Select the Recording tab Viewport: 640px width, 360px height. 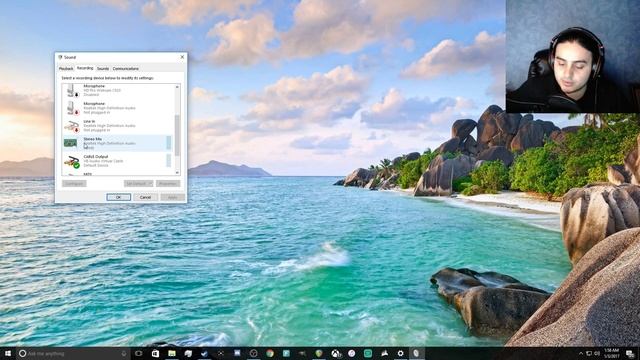85,68
